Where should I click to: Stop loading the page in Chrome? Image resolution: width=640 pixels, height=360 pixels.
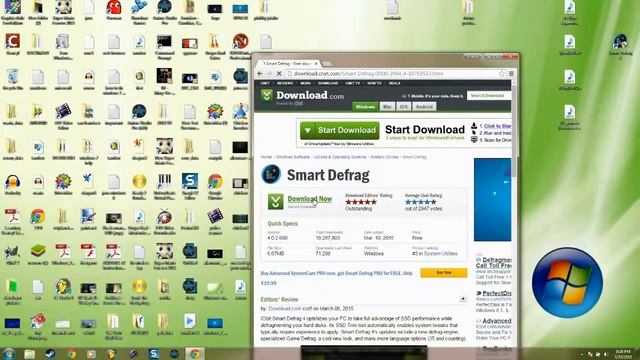[x=279, y=73]
